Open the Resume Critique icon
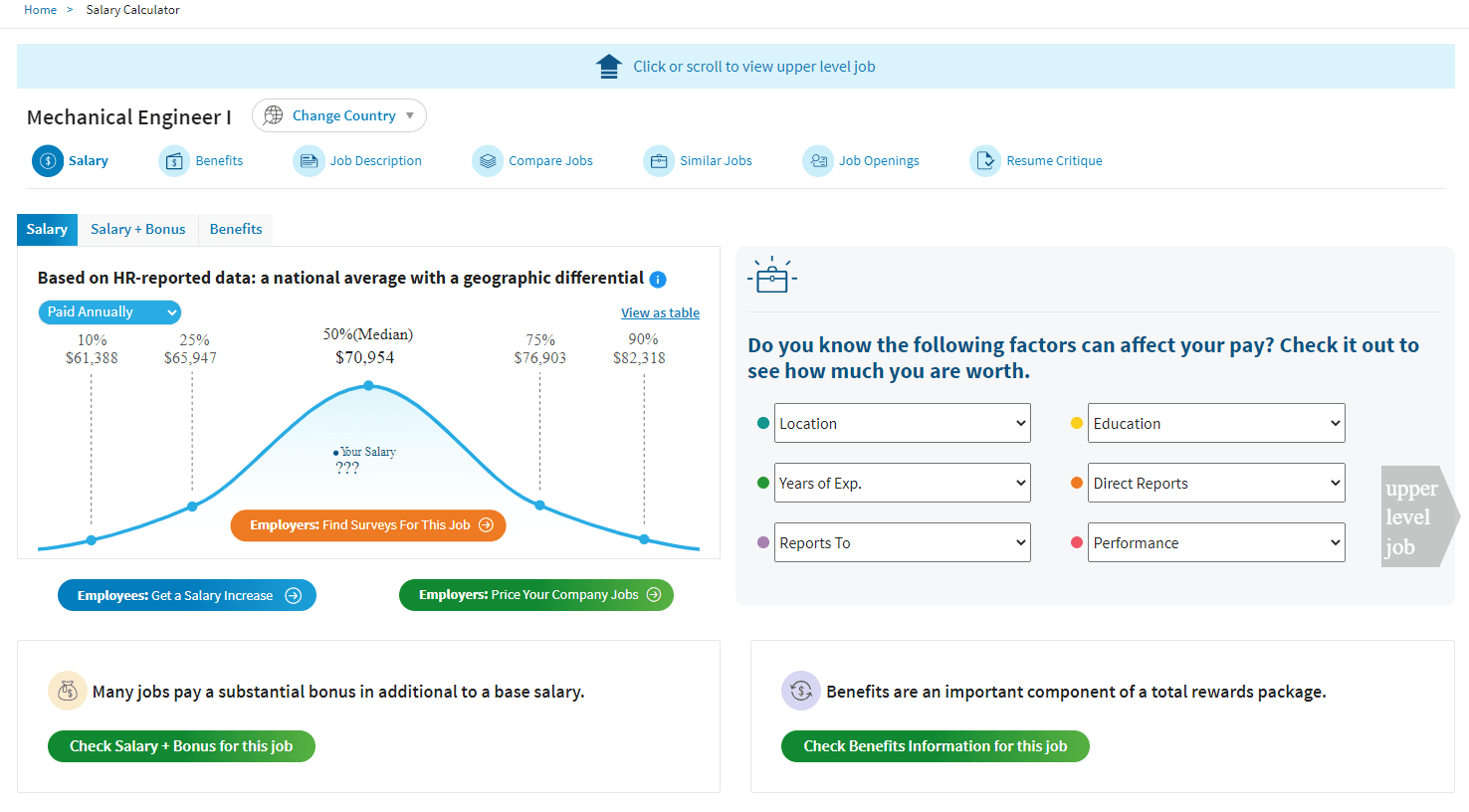Image resolution: width=1469 pixels, height=812 pixels. [985, 161]
